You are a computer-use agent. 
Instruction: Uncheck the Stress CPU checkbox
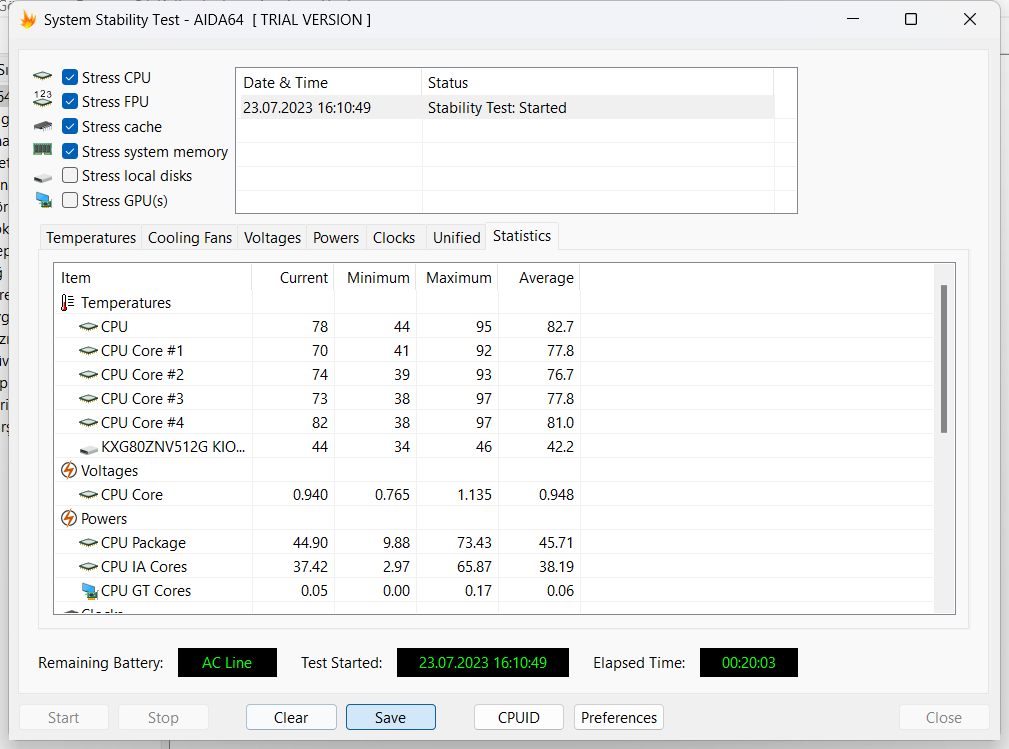click(70, 77)
